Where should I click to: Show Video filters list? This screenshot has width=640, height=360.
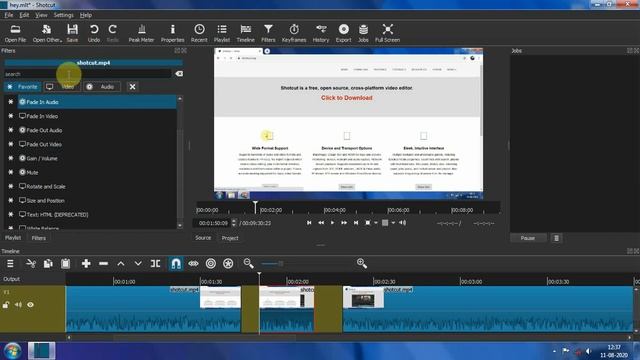click(62, 87)
